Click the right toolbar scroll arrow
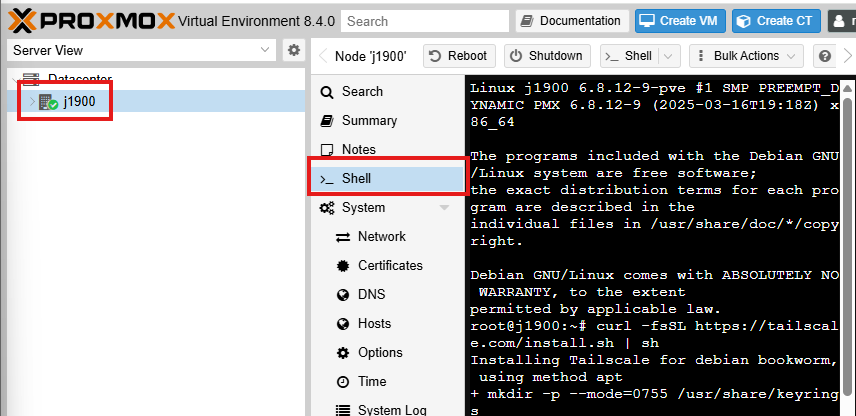Viewport: 856px width, 416px height. coord(848,56)
